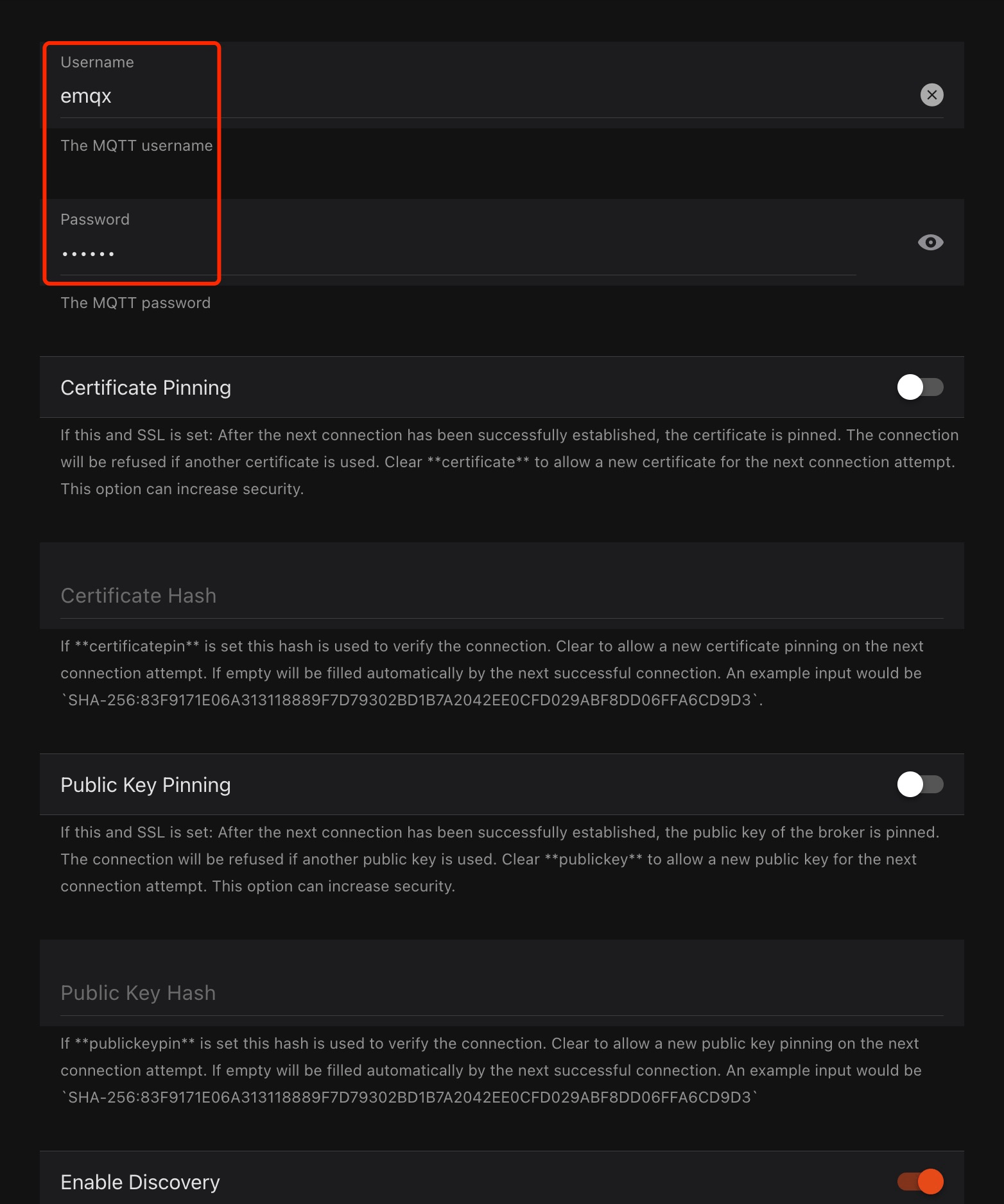The width and height of the screenshot is (1004, 1204).
Task: Enable Public Key Pinning
Action: pyautogui.click(x=921, y=784)
